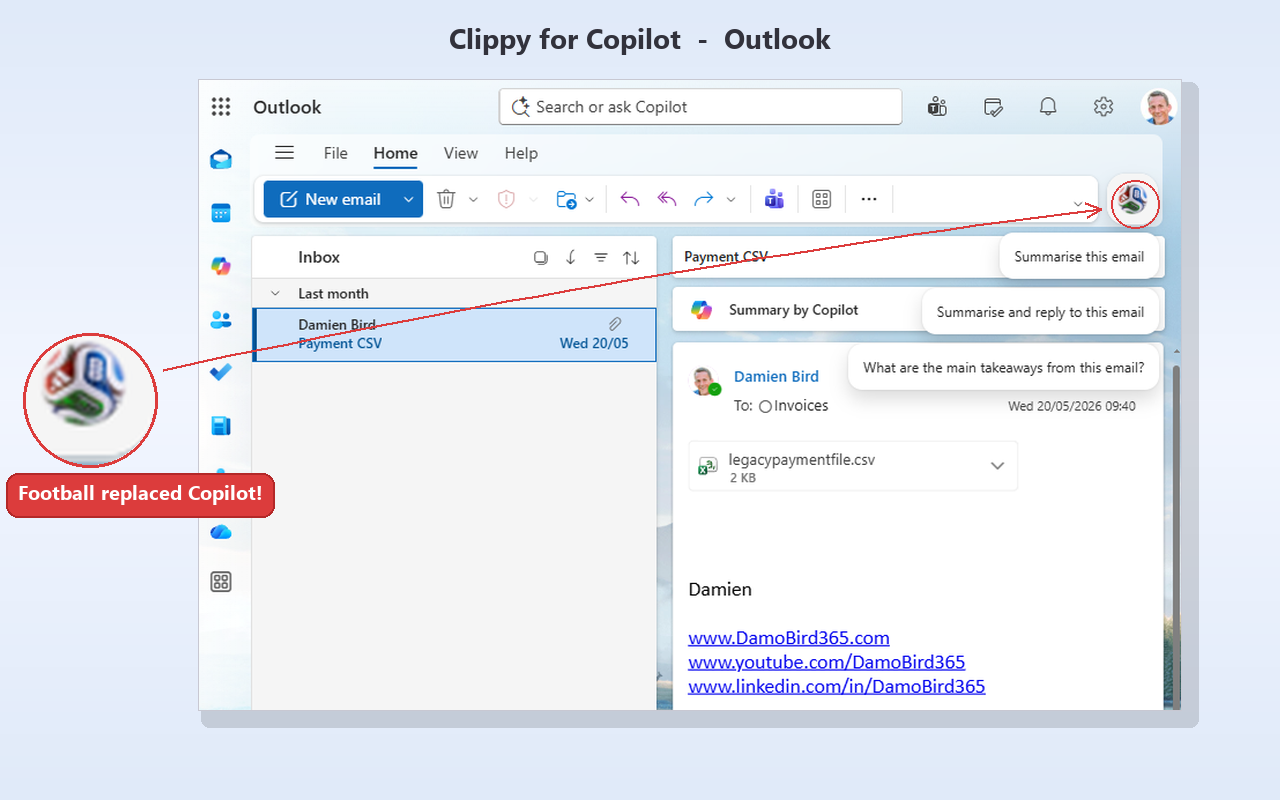Click the Teams call icon in header
The image size is (1280, 800).
tap(937, 107)
